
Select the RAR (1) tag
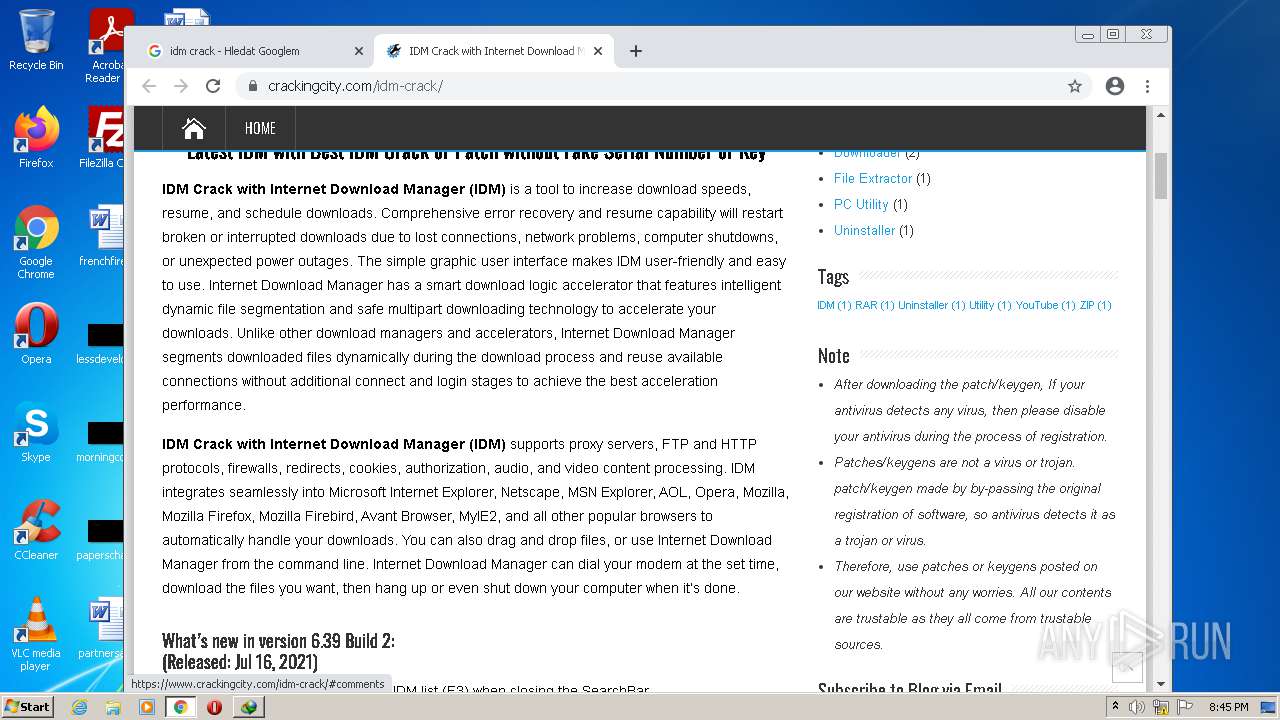874,305
